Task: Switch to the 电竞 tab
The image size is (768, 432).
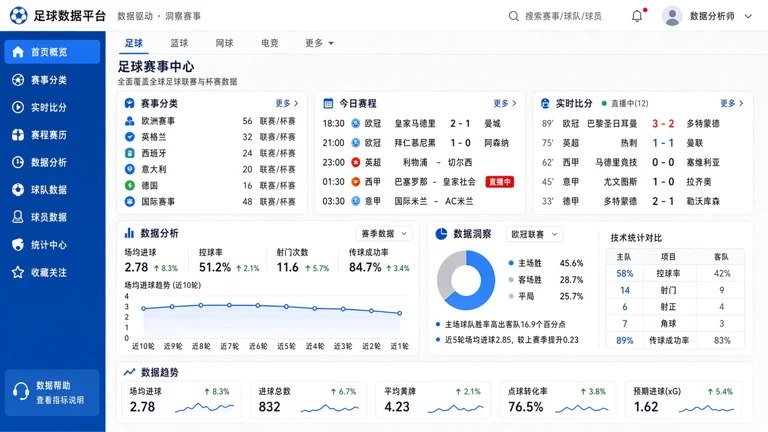Action: coord(270,43)
